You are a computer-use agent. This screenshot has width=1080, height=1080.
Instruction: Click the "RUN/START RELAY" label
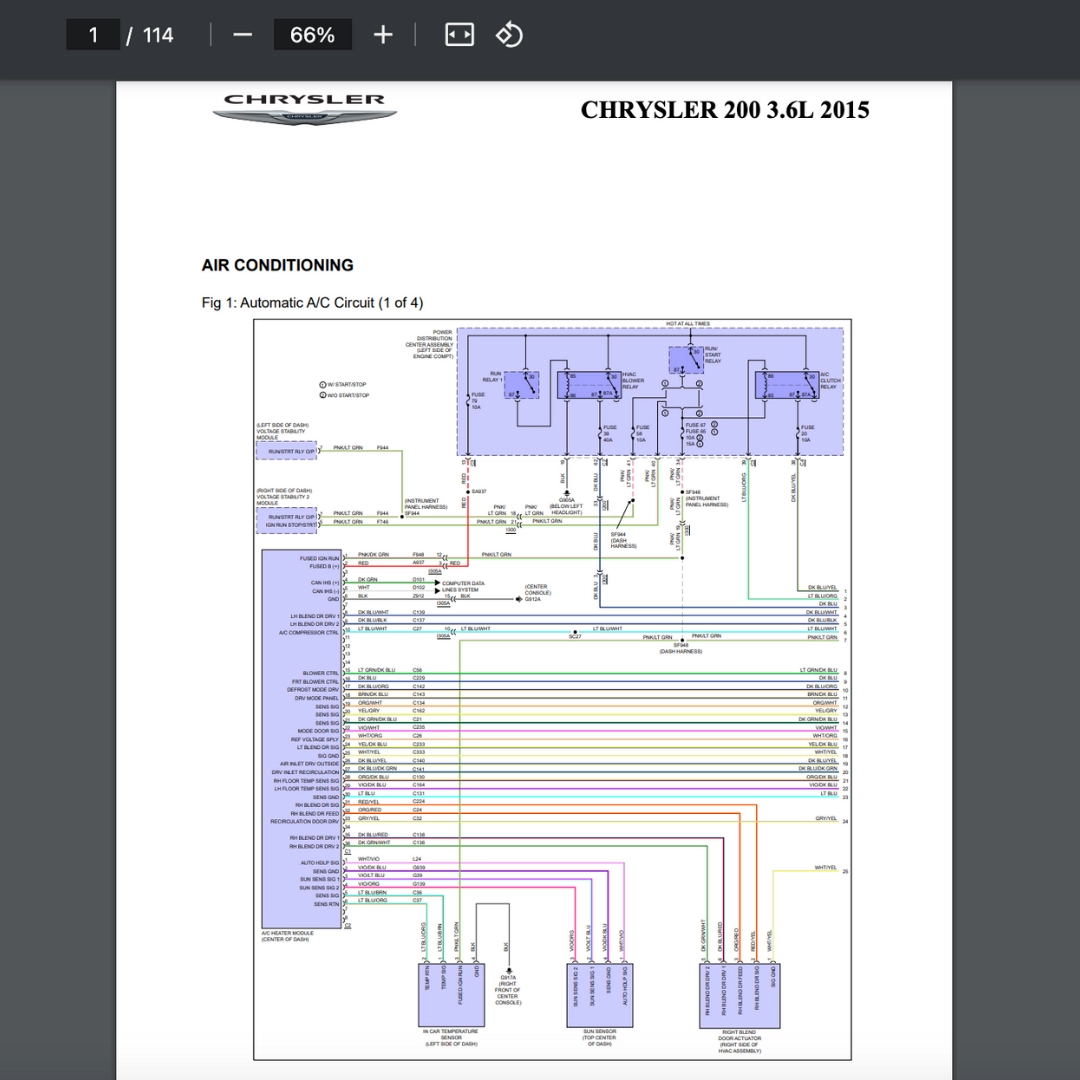click(x=712, y=355)
